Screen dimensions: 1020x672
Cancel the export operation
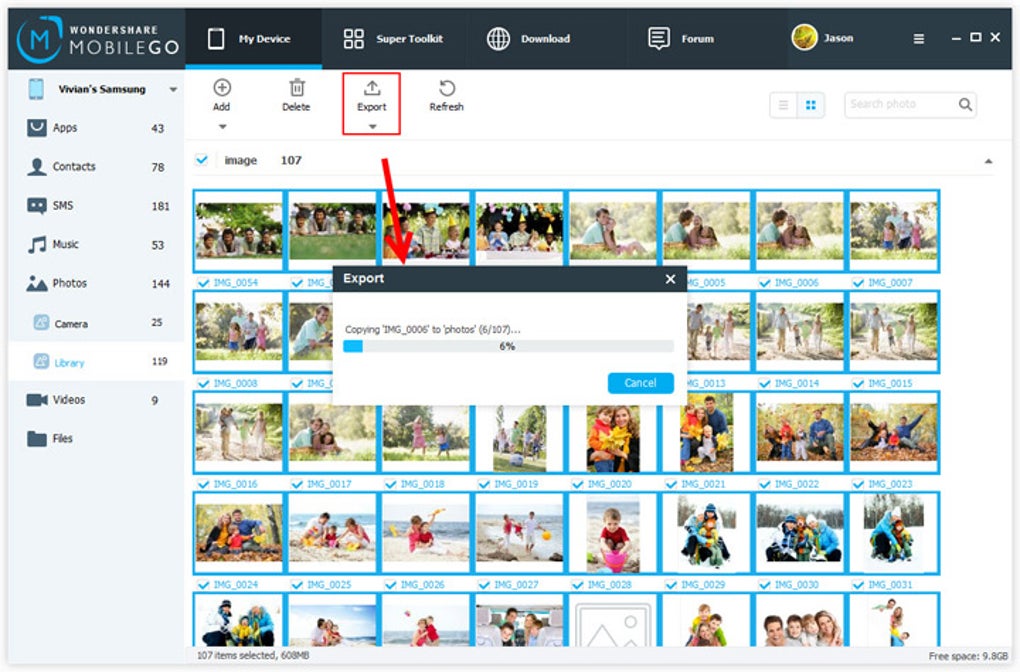click(x=640, y=383)
